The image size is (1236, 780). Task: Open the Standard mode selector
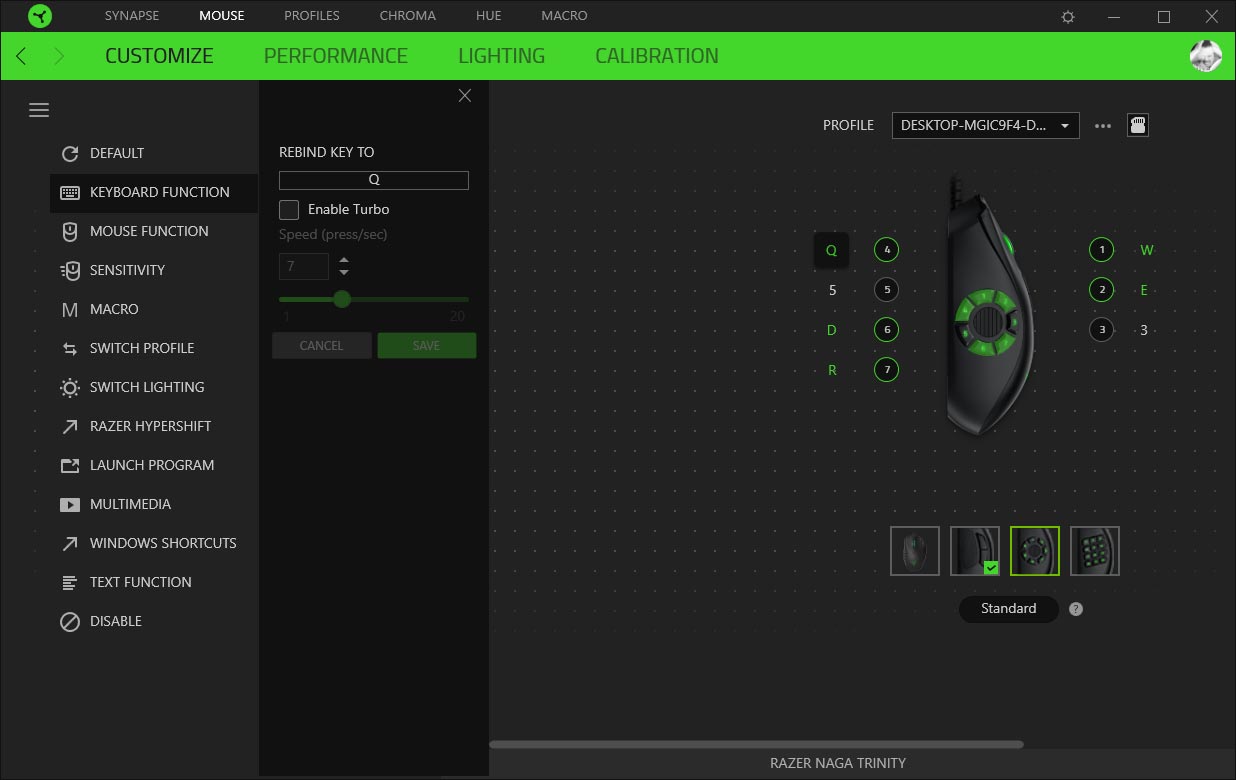1008,609
